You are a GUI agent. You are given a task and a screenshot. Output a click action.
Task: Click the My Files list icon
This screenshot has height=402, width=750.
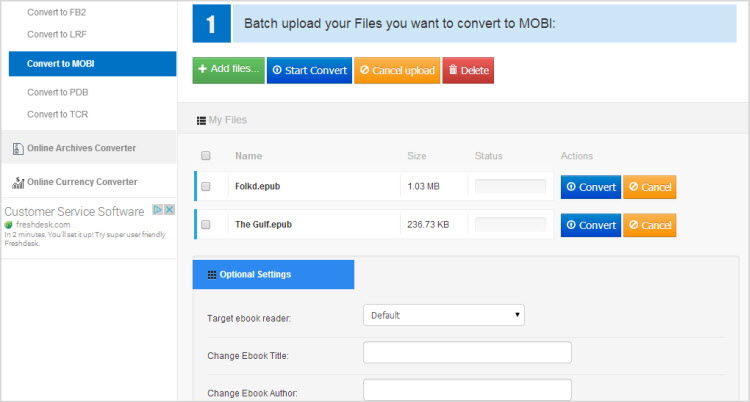[x=201, y=121]
